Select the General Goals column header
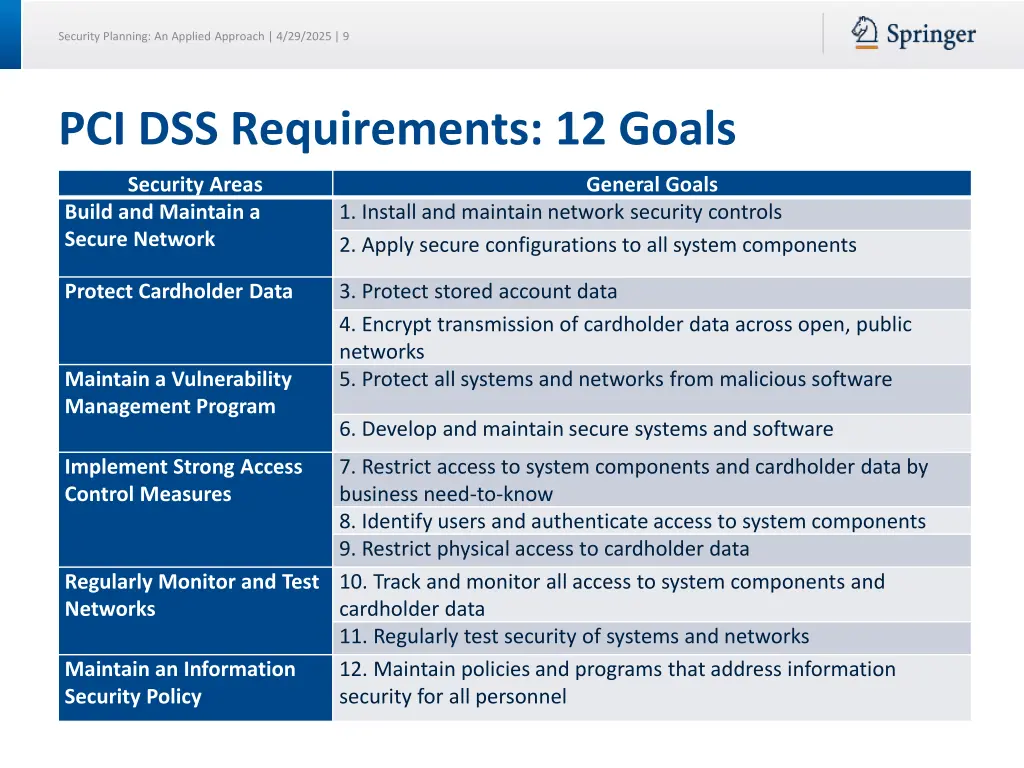This screenshot has height=768, width=1024. pyautogui.click(x=651, y=184)
